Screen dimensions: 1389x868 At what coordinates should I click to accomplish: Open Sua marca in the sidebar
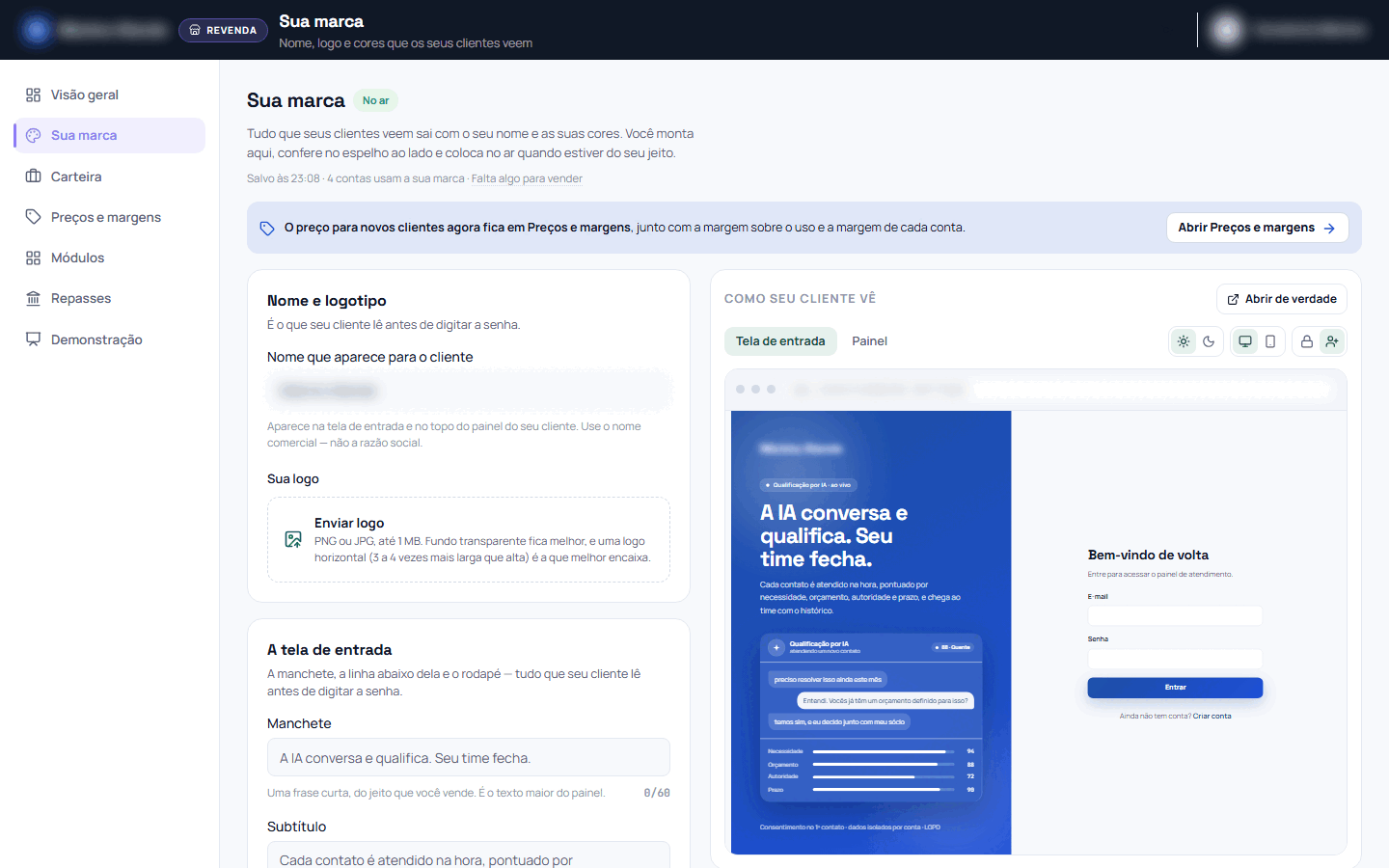[110, 135]
